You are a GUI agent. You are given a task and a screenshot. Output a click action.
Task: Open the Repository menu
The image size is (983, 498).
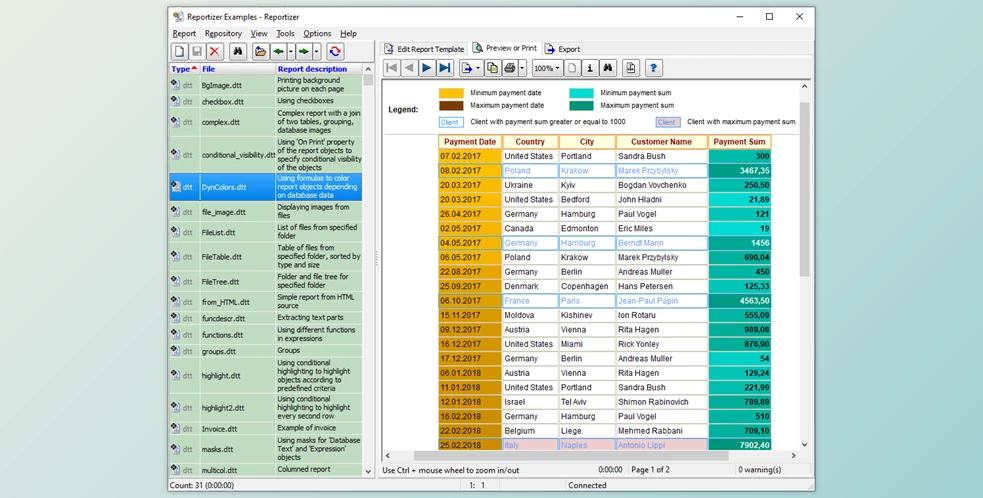pos(223,34)
